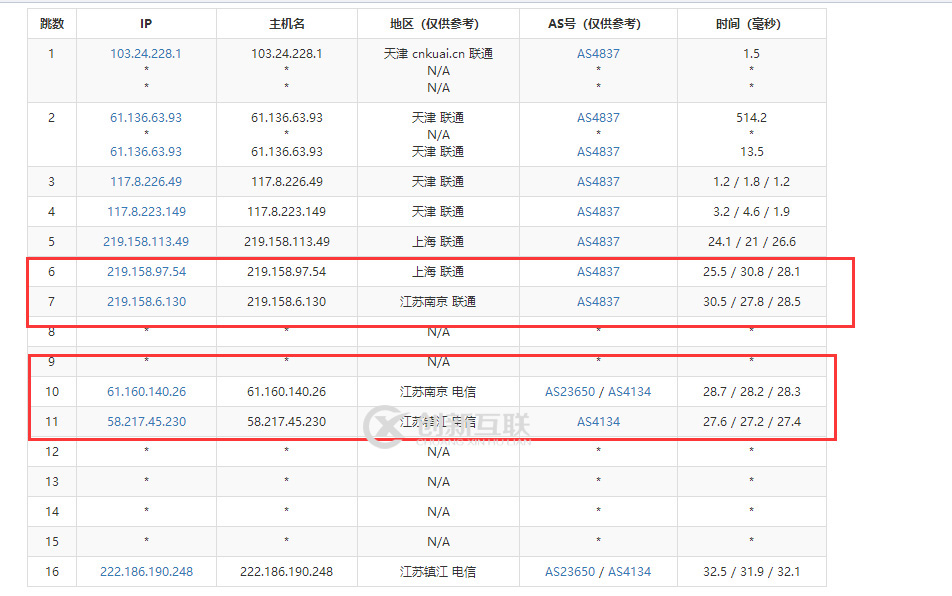Select hostname cell 58.217.45.230
This screenshot has width=952, height=596.
tap(287, 421)
